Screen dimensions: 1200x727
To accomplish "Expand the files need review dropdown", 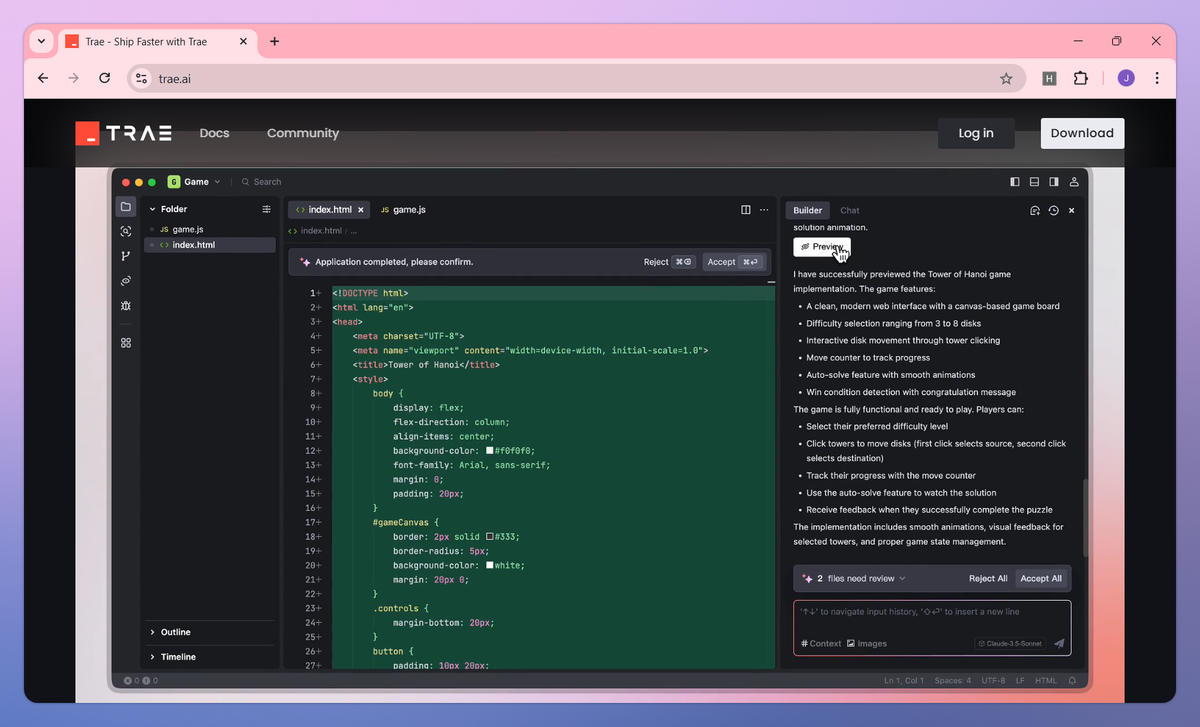I will click(x=854, y=578).
